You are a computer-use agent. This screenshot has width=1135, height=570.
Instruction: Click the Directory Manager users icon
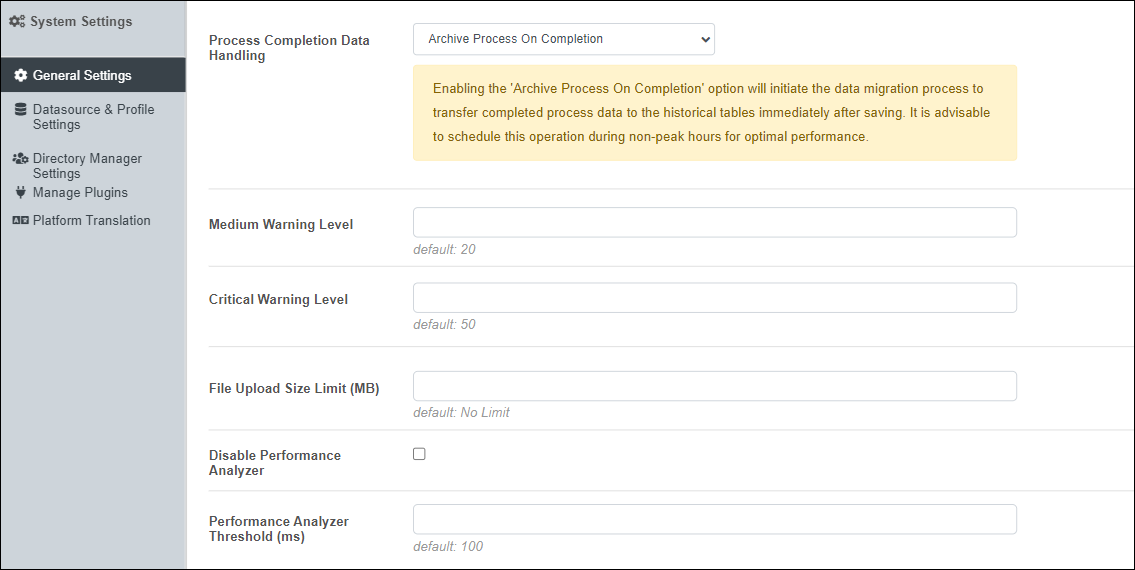[20, 158]
